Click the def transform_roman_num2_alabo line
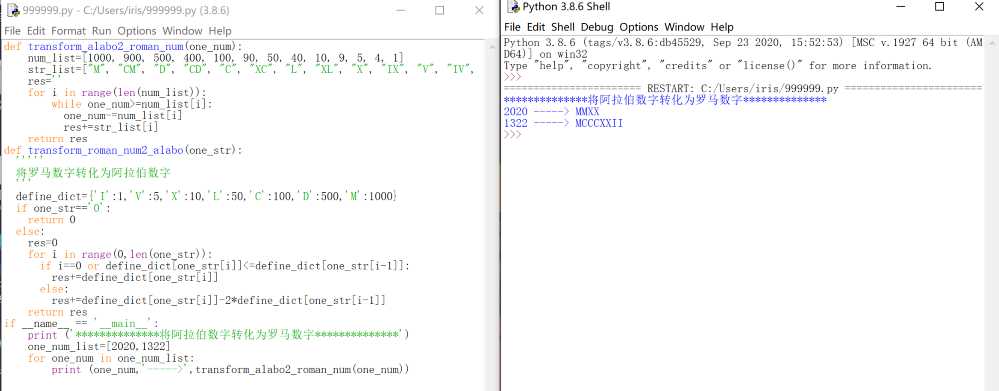This screenshot has width=999, height=391. (123, 150)
